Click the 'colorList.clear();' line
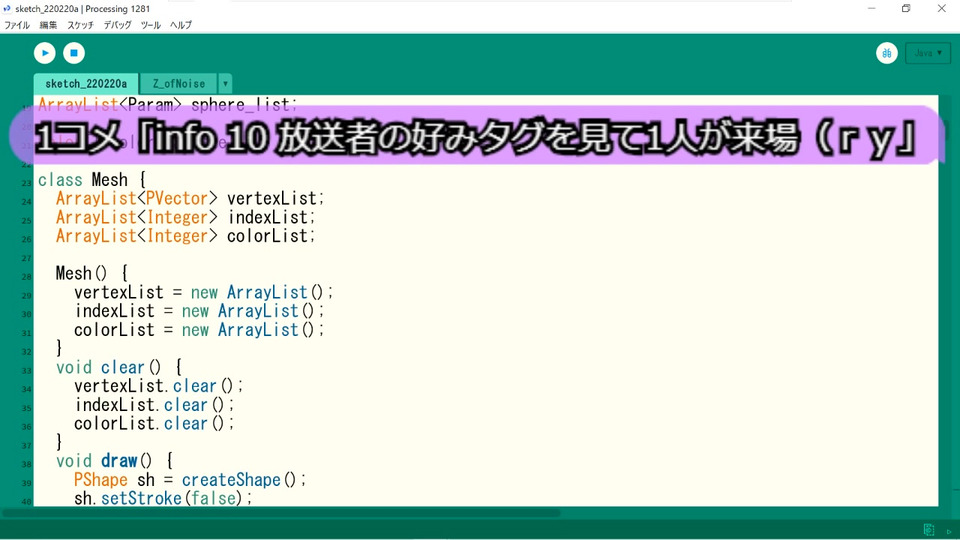 (x=154, y=424)
